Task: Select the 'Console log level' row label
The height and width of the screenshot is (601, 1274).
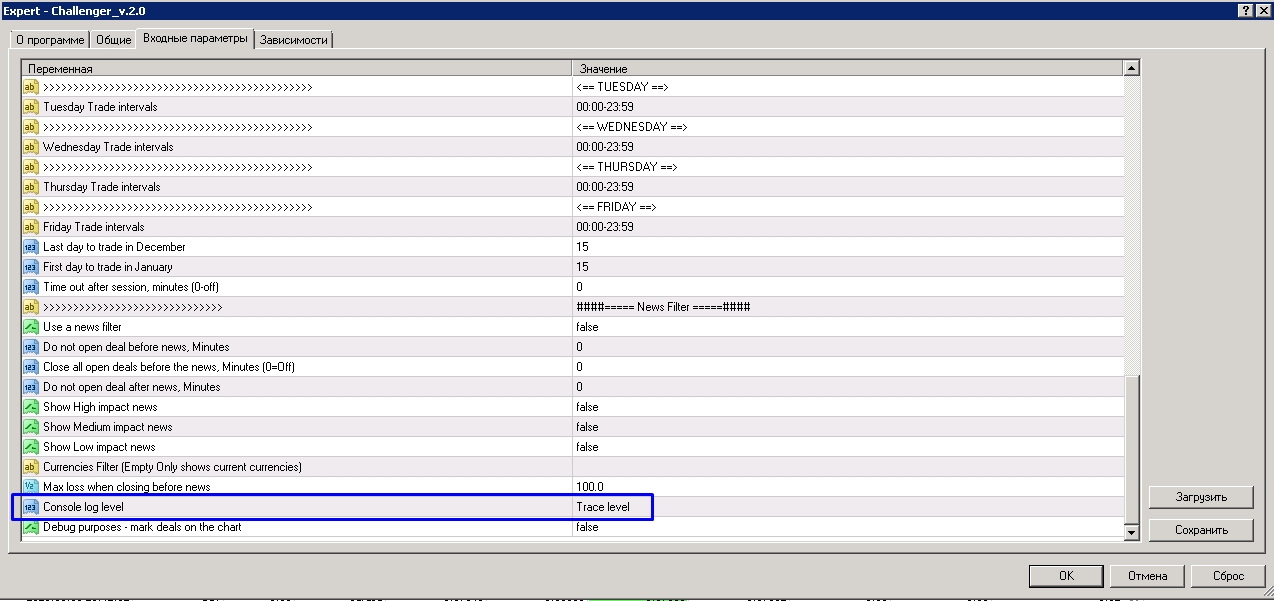Action: (83, 507)
